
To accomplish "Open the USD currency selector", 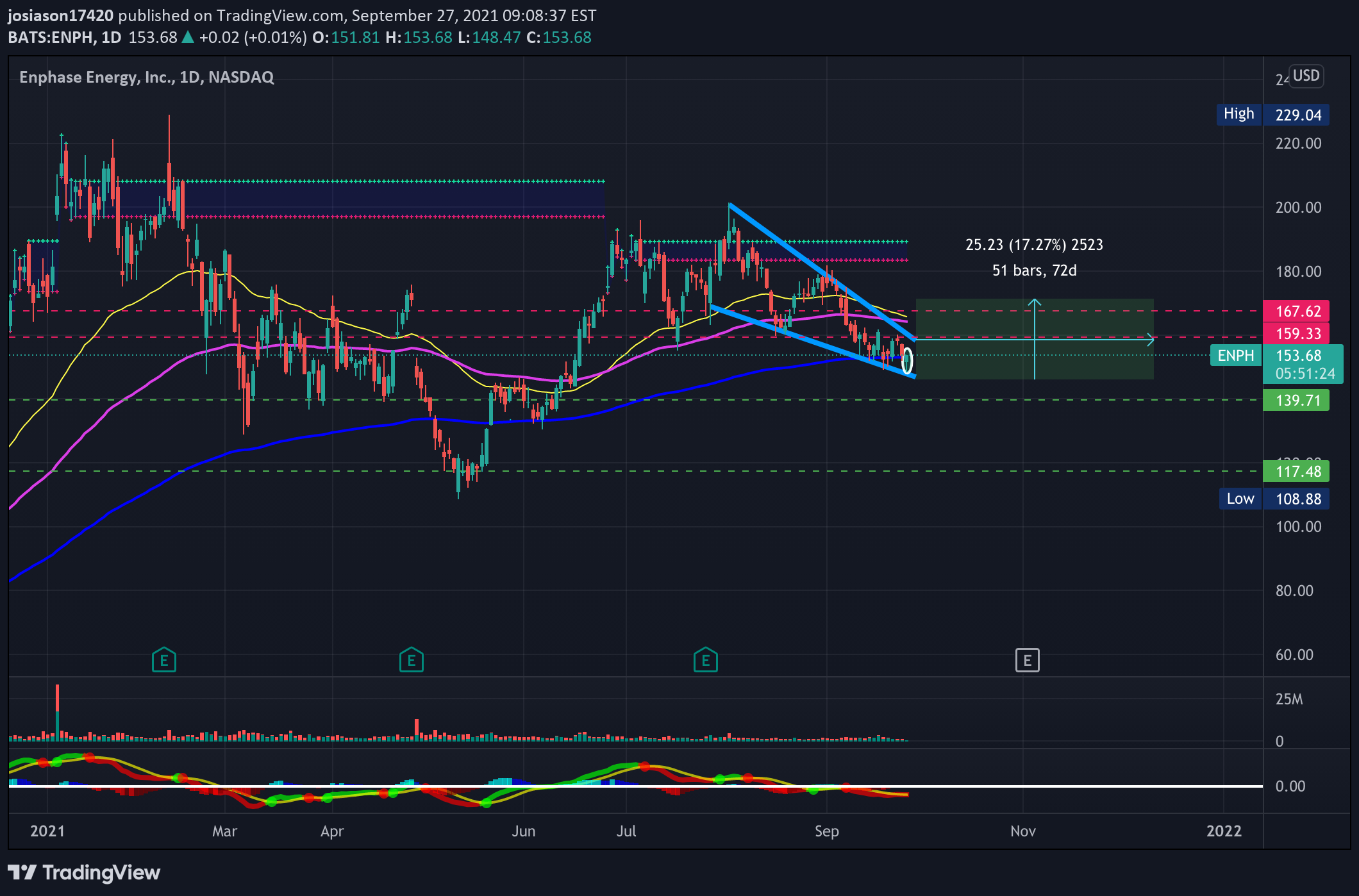I will [1306, 76].
